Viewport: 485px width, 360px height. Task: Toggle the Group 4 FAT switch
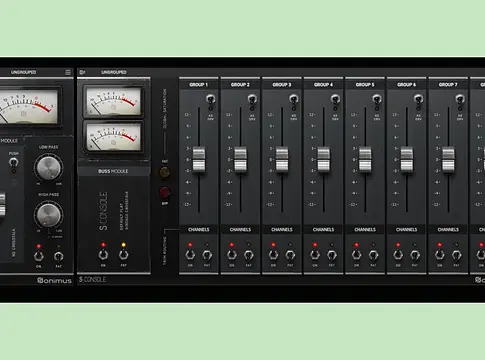332,255
